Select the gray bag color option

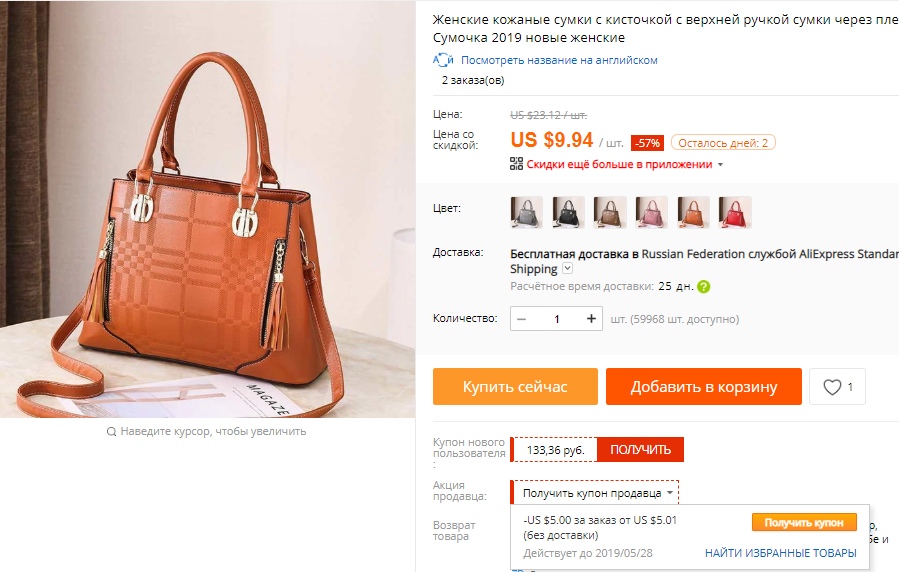coord(526,212)
